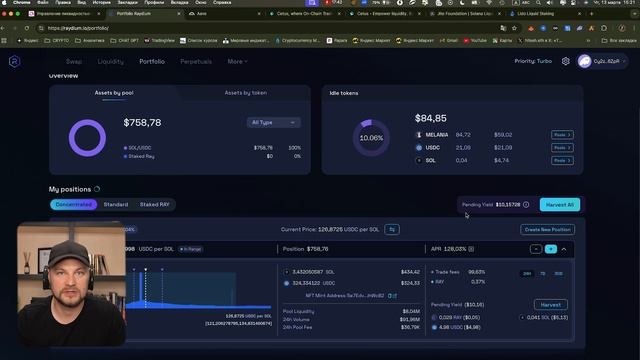This screenshot has width=640, height=360.
Task: Select the 30D APR timeframe
Action: pos(558,273)
